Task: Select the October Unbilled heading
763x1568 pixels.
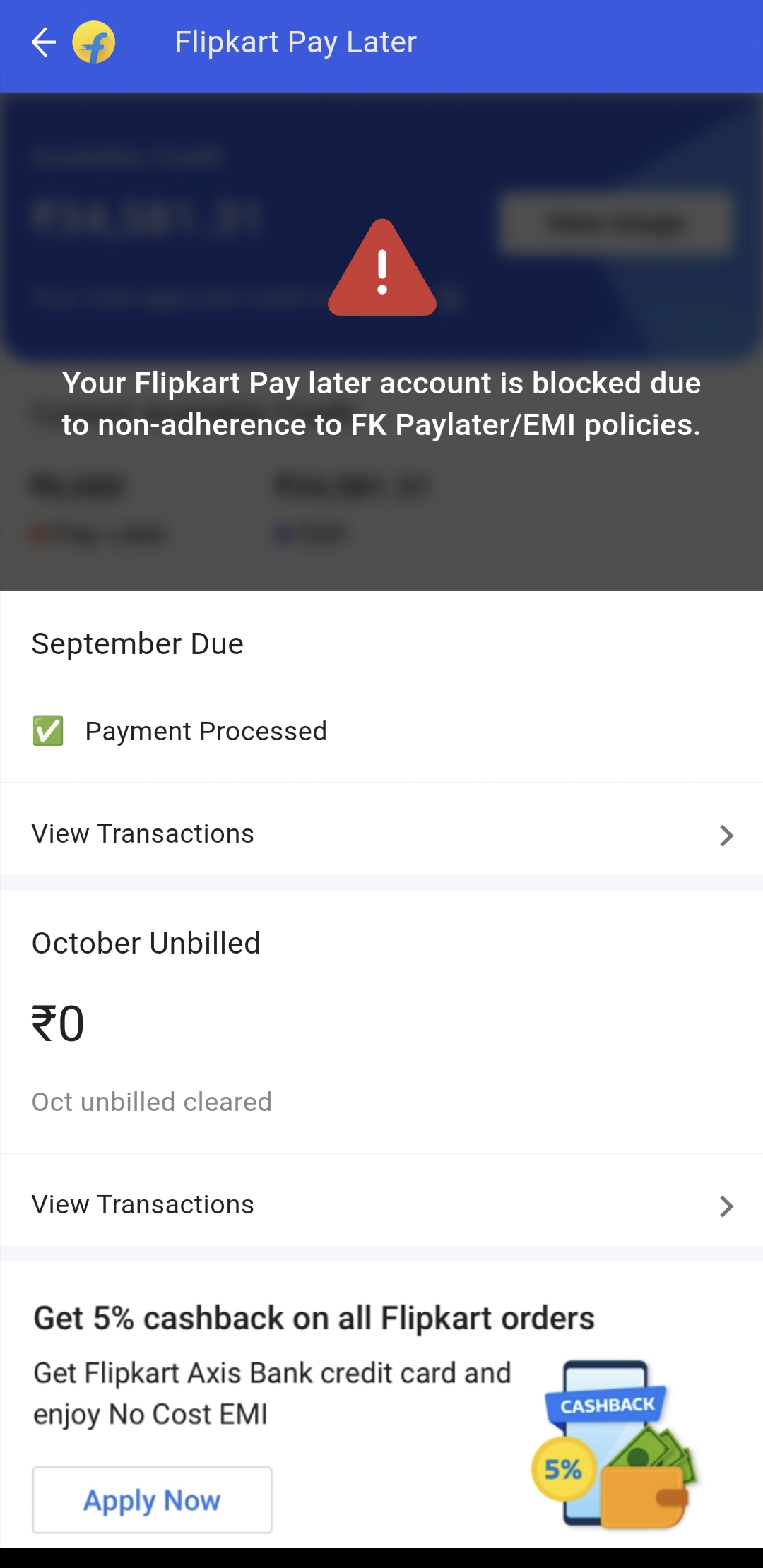Action: pos(146,944)
